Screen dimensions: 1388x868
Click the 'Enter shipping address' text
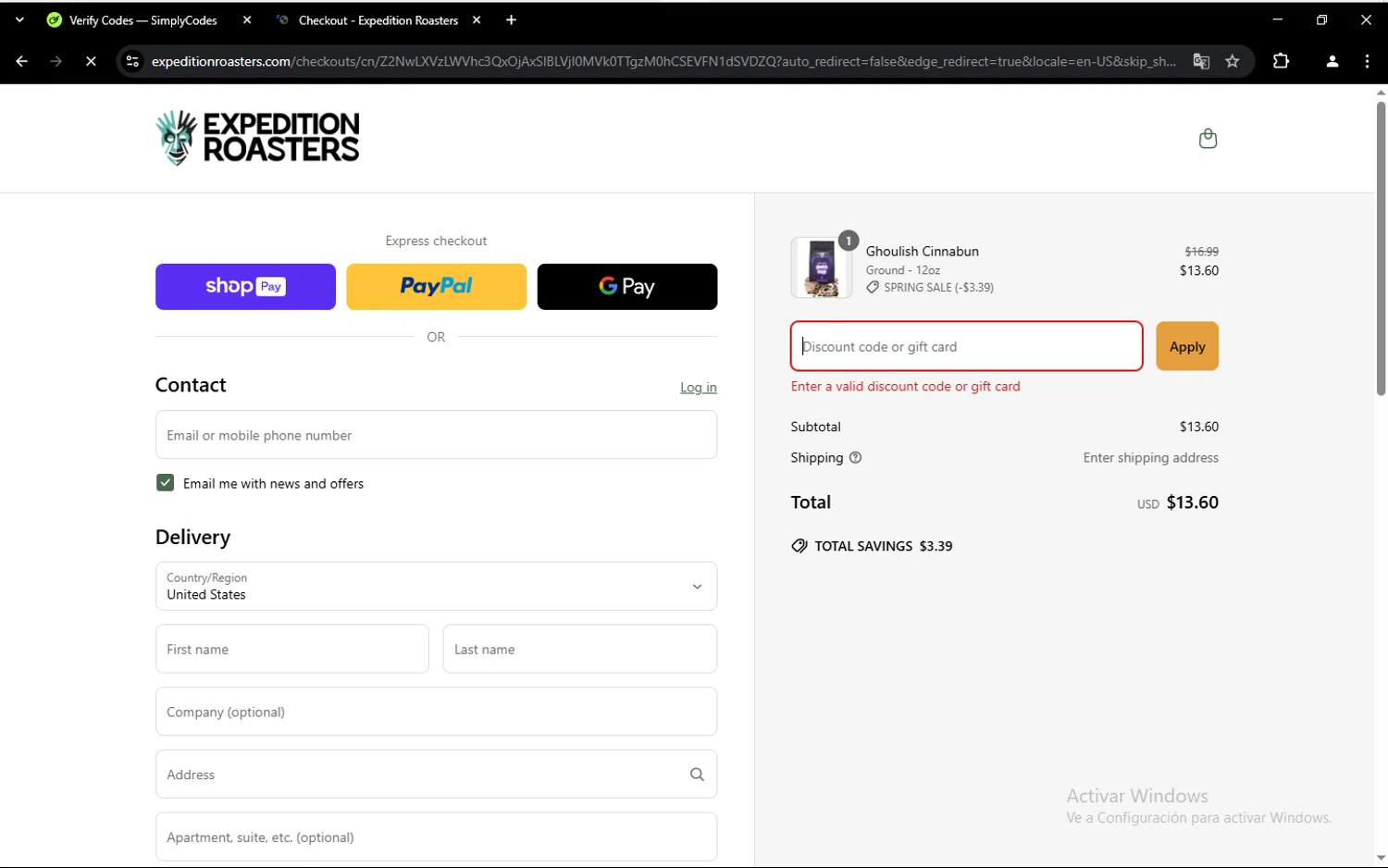[x=1151, y=458]
